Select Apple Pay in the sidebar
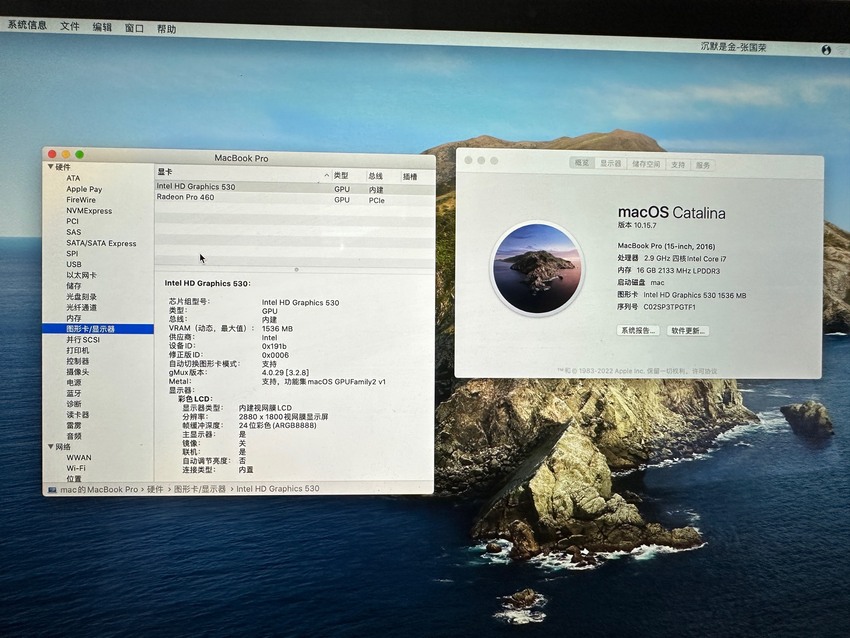Screen dimensions: 850x638 [x=84, y=189]
